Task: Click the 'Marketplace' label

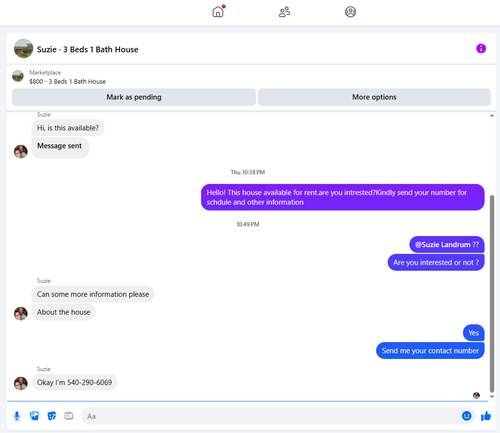Action: (x=45, y=73)
